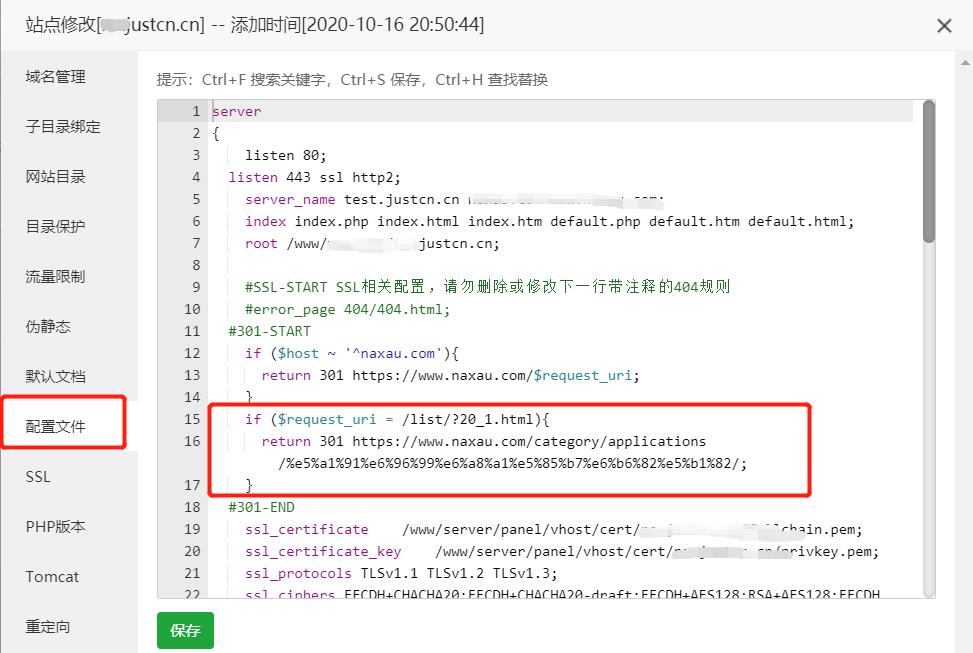The width and height of the screenshot is (973, 653).
Task: Click the 'listen 80;' code line
Action: (x=286, y=155)
